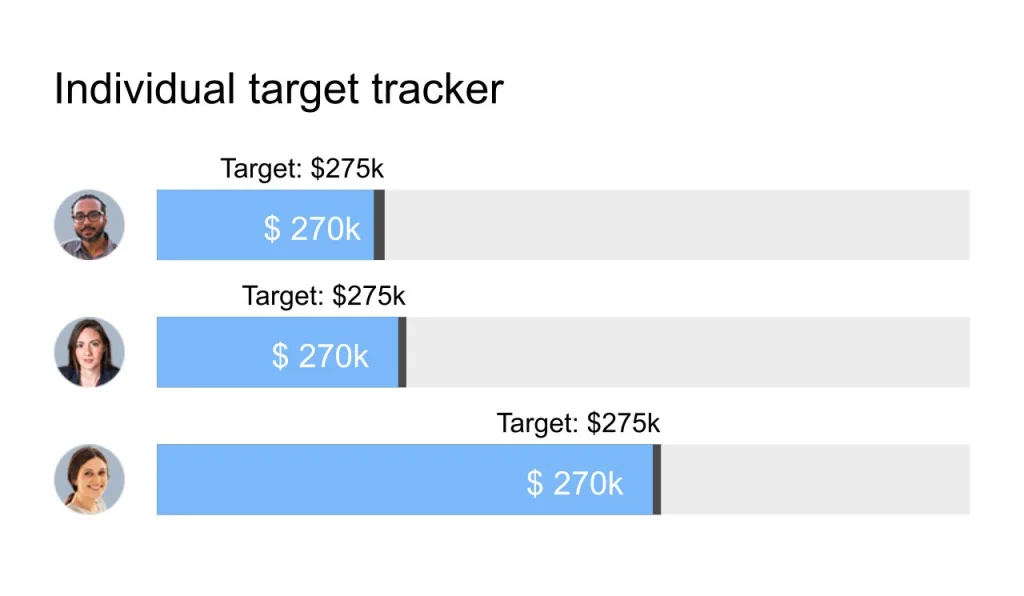
Task: Click the blue fill's left end, middle bar
Action: click(x=163, y=353)
